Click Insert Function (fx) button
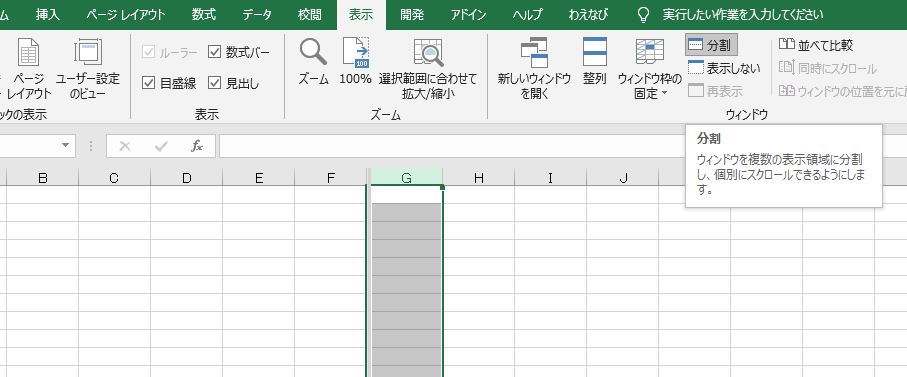This screenshot has height=377, width=907. pos(197,146)
